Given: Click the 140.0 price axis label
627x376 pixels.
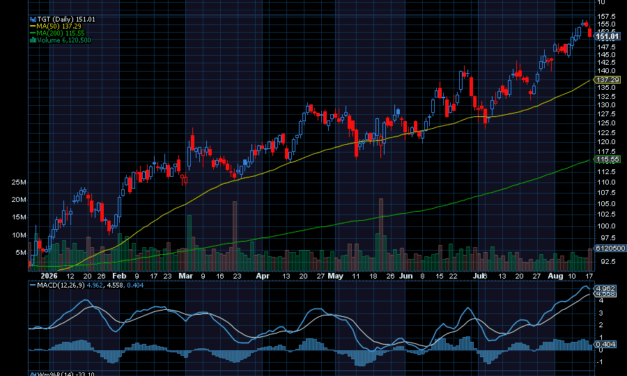Looking at the screenshot, I should [x=607, y=71].
